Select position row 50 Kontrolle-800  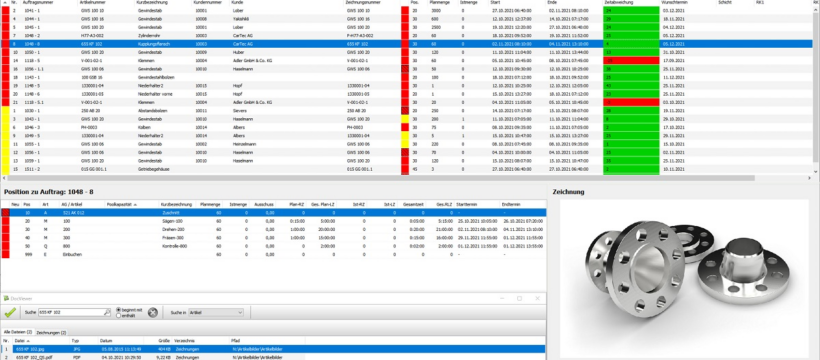(x=273, y=246)
